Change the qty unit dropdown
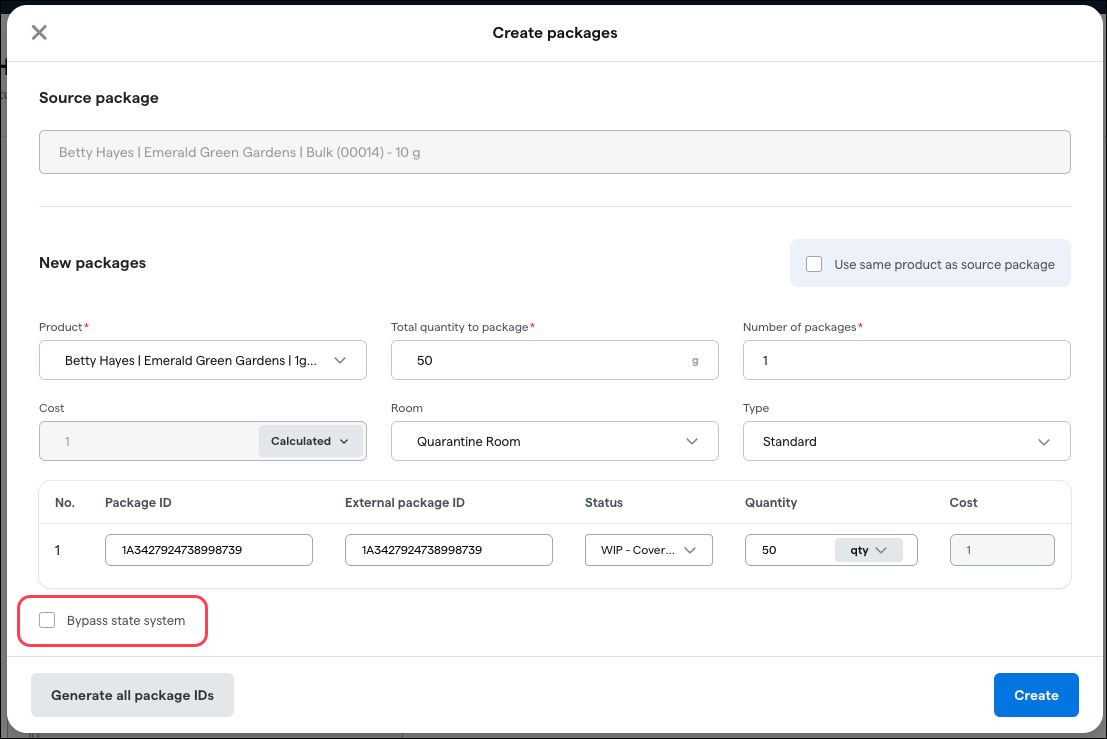1107x739 pixels. click(868, 550)
